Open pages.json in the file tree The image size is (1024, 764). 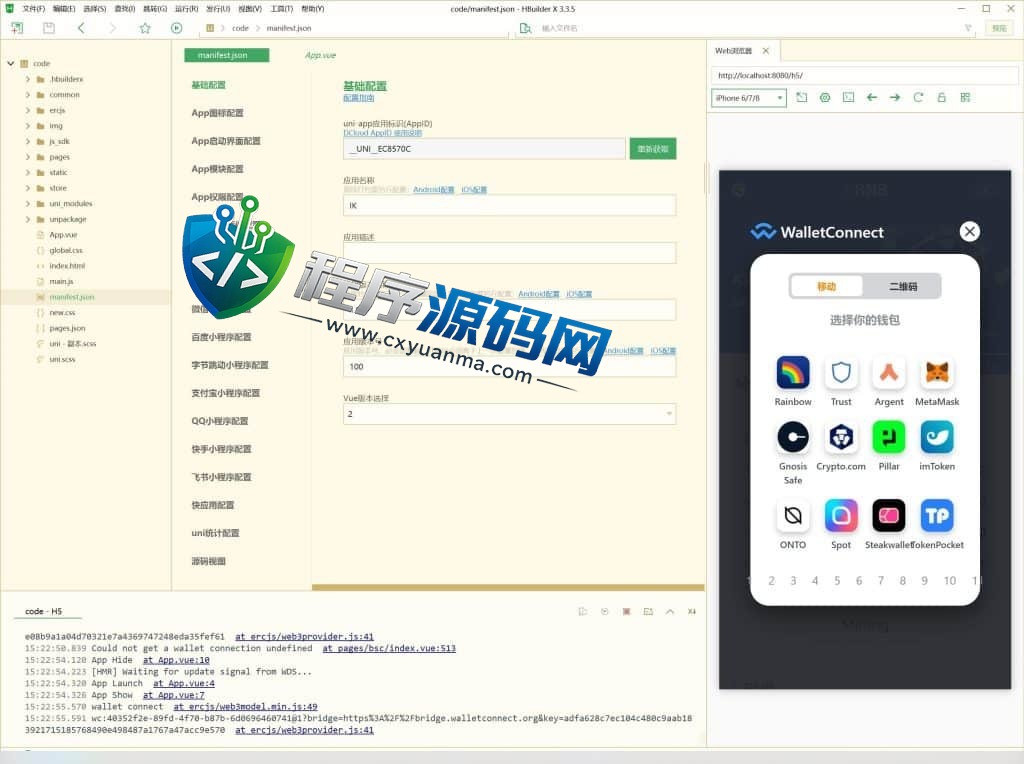tap(67, 328)
